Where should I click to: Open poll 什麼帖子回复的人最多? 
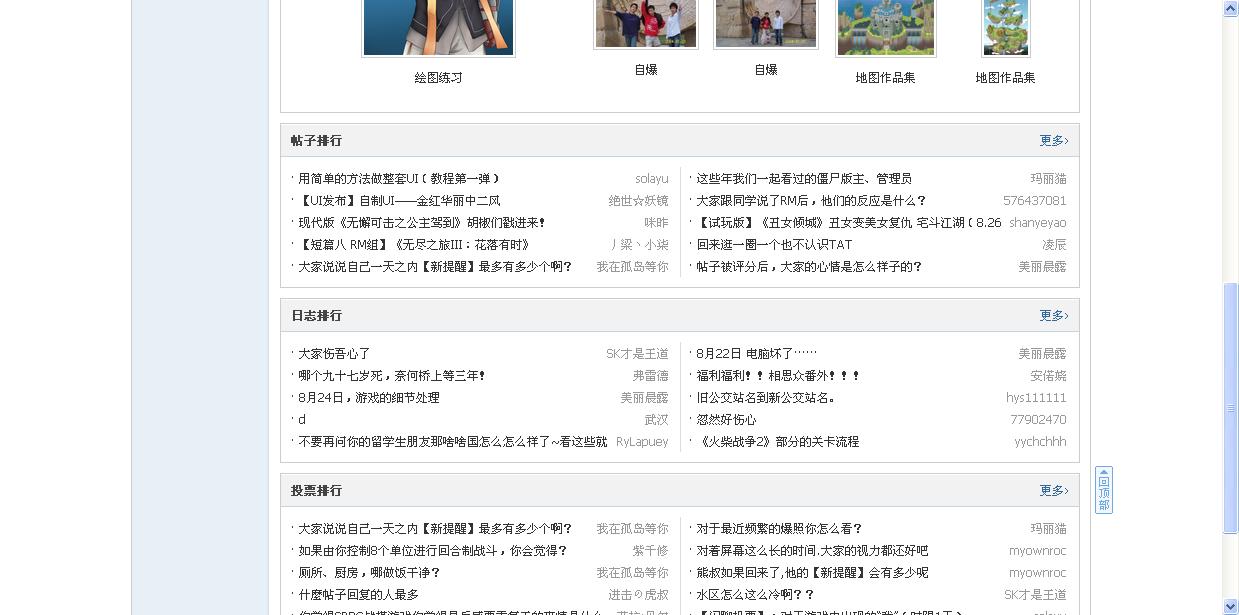click(358, 595)
